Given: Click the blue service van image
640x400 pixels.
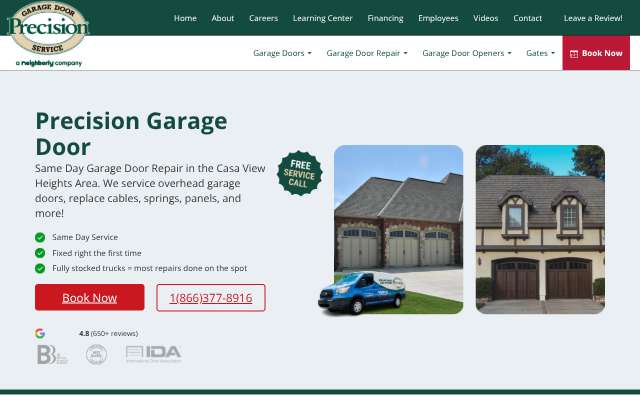Looking at the screenshot, I should (362, 293).
